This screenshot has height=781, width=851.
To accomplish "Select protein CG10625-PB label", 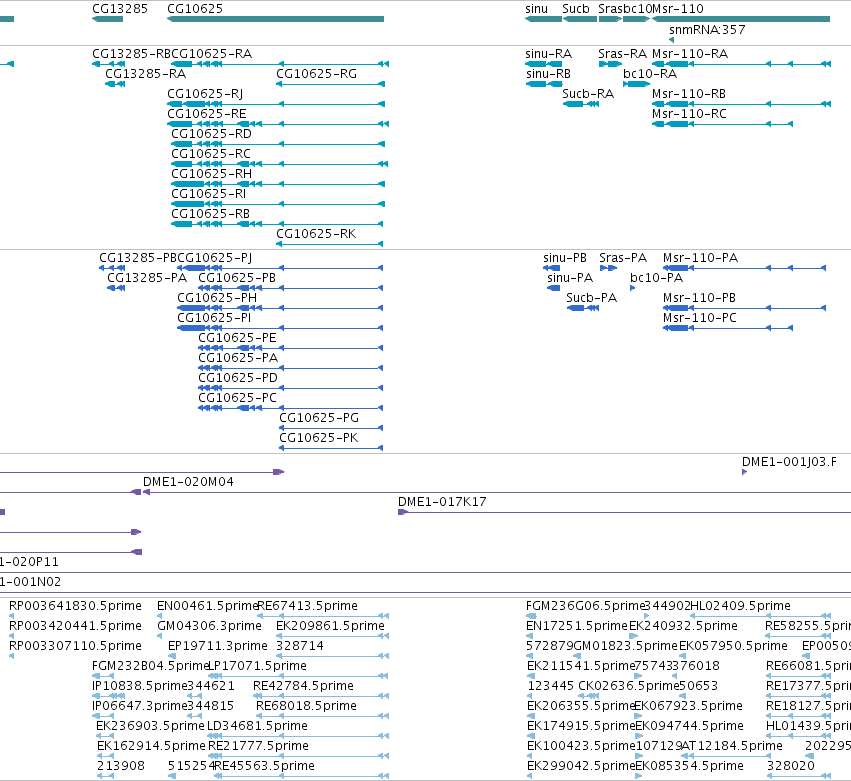I will pos(237,278).
